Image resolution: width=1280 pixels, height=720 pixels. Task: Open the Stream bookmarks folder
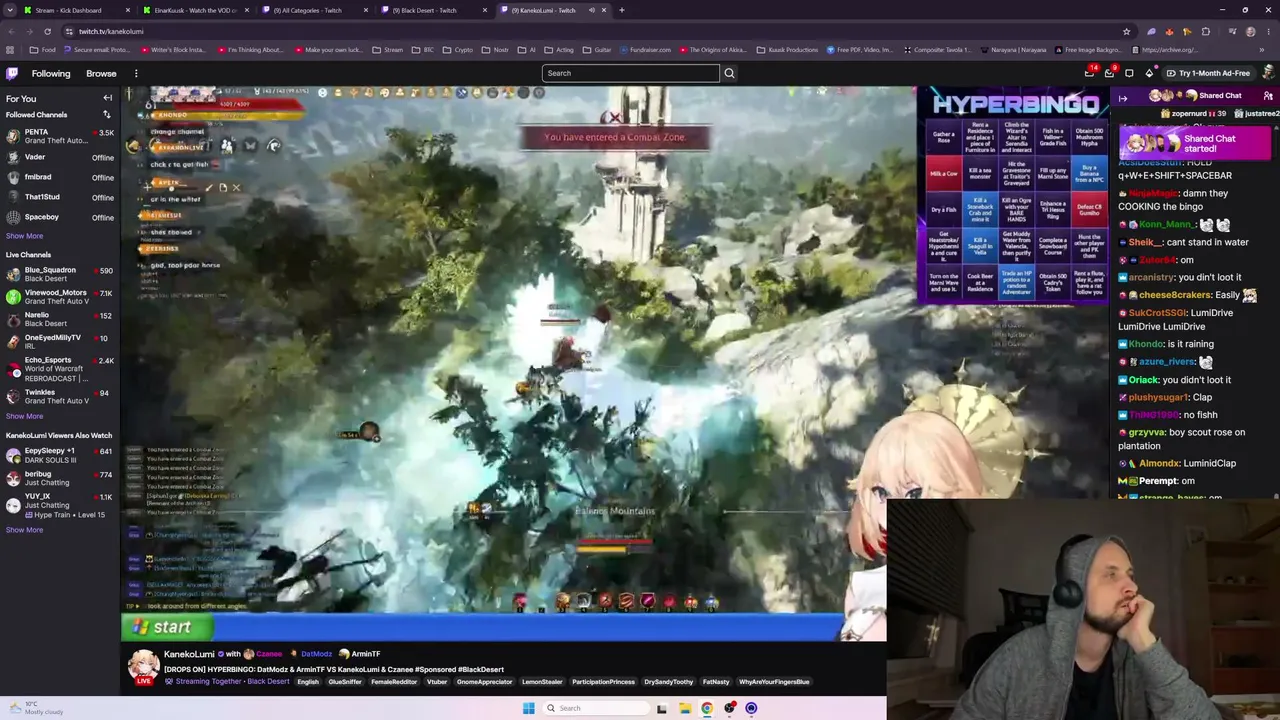click(x=387, y=50)
